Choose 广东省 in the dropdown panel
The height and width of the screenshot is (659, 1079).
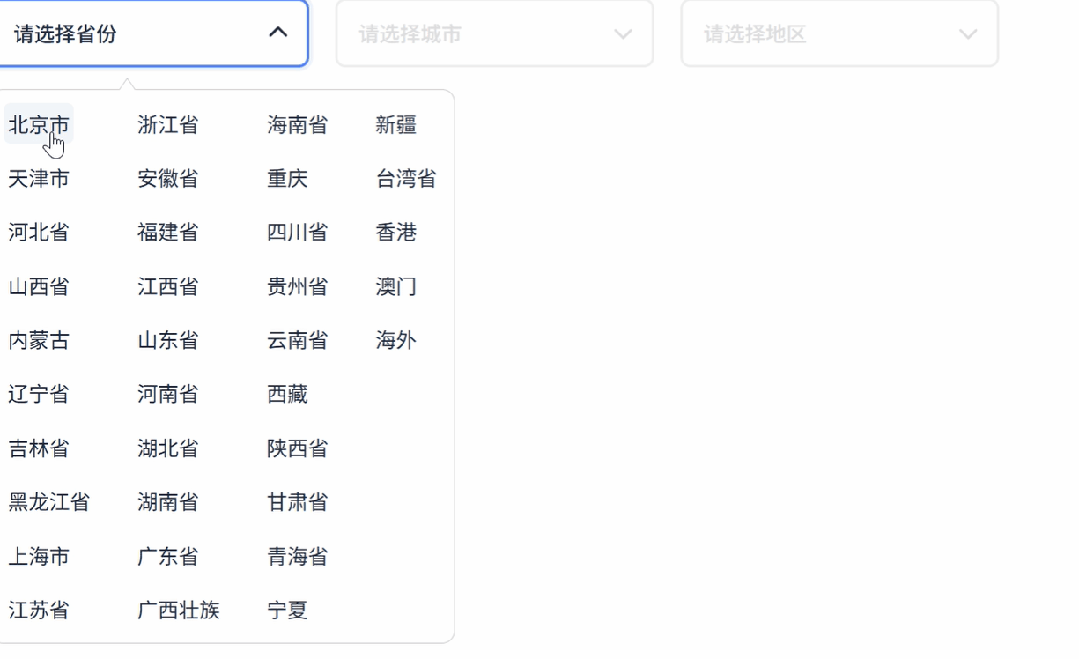tap(167, 556)
